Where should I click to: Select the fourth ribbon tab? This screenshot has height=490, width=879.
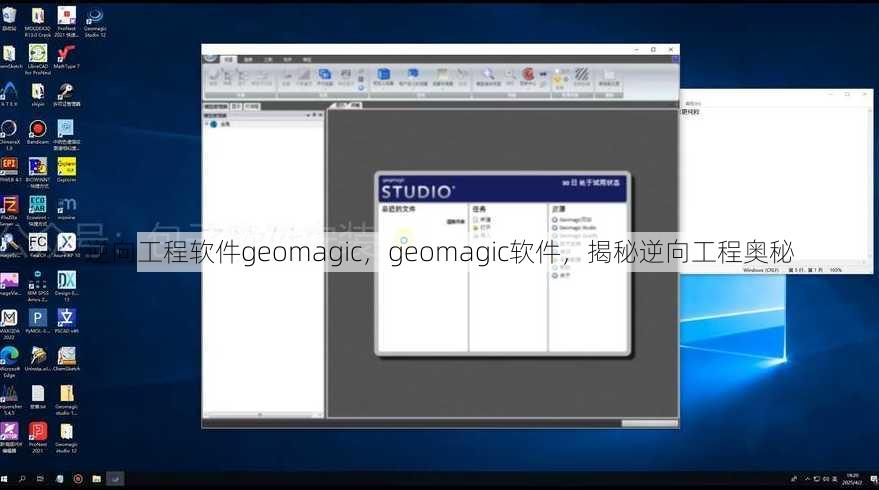point(288,59)
